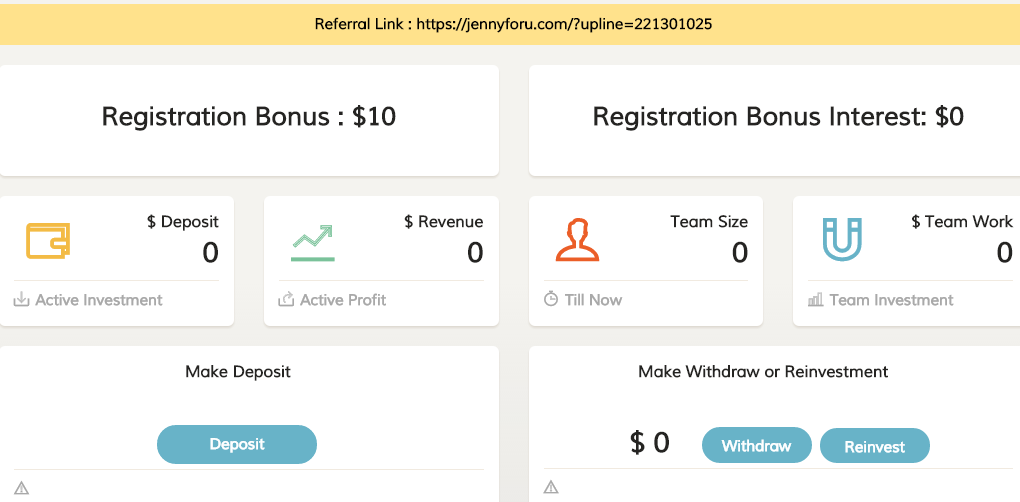Click the Till Now clock icon
This screenshot has width=1020, height=502.
click(551, 300)
